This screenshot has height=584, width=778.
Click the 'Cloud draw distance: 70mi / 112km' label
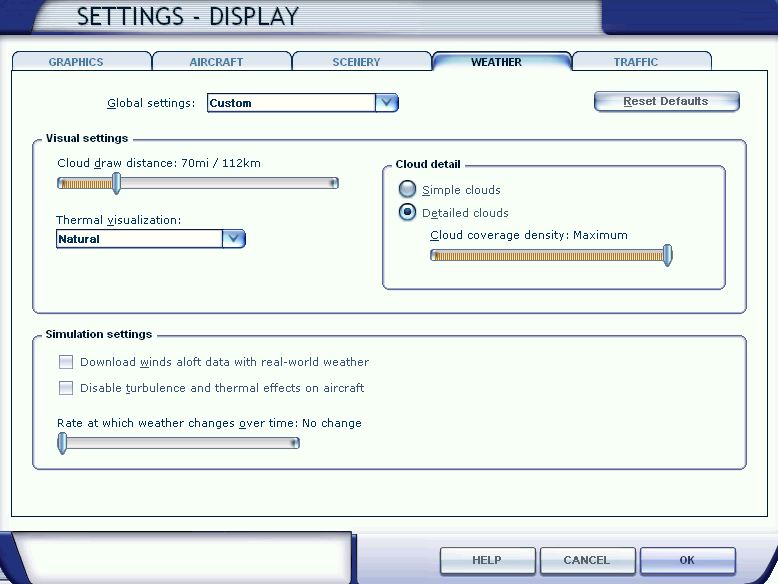[159, 163]
